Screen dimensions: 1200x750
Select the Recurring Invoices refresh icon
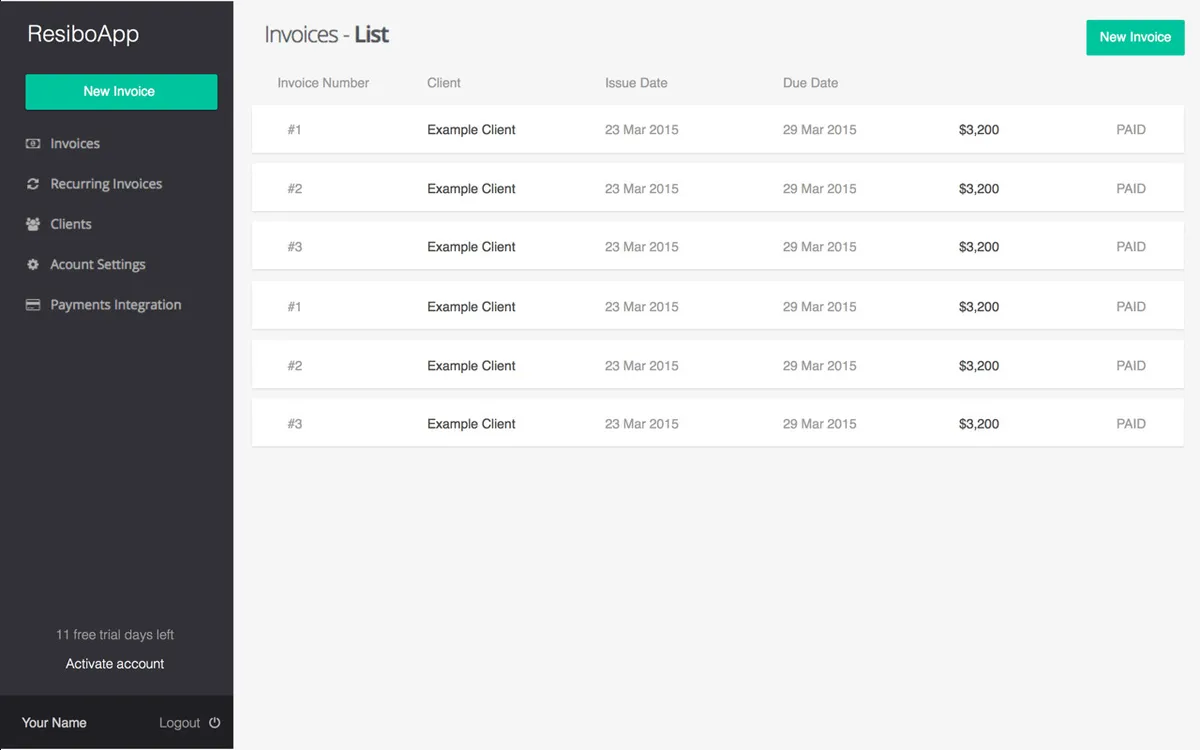pyautogui.click(x=33, y=183)
